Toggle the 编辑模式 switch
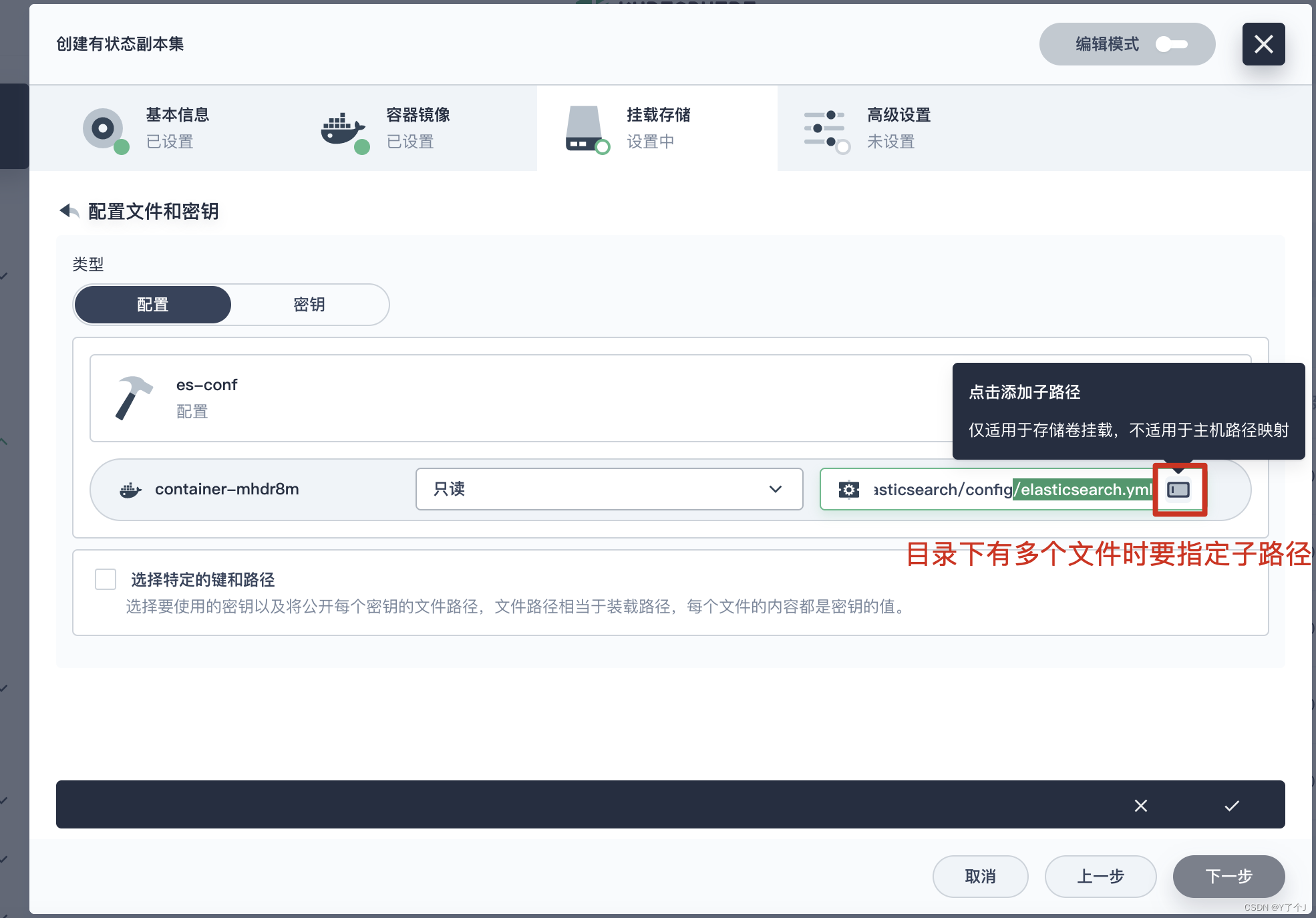1316x918 pixels. pos(1172,44)
